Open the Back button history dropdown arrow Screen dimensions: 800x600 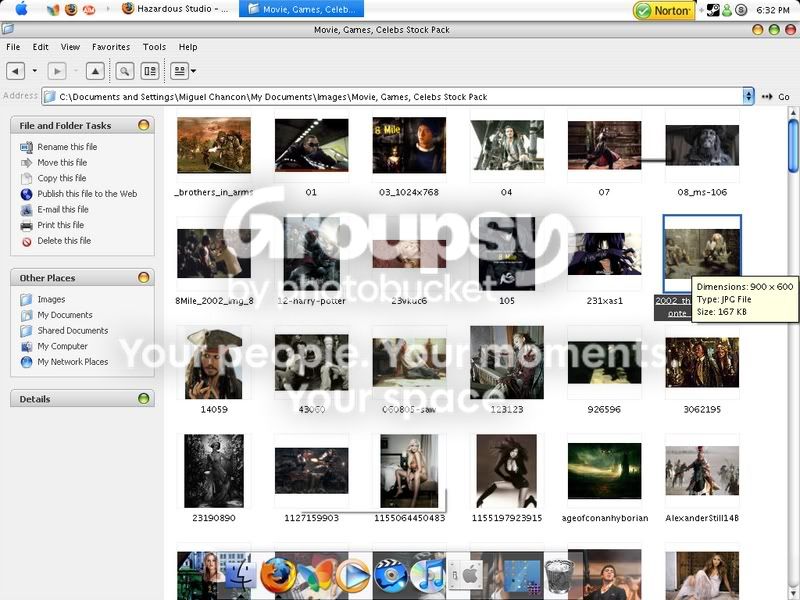point(35,71)
